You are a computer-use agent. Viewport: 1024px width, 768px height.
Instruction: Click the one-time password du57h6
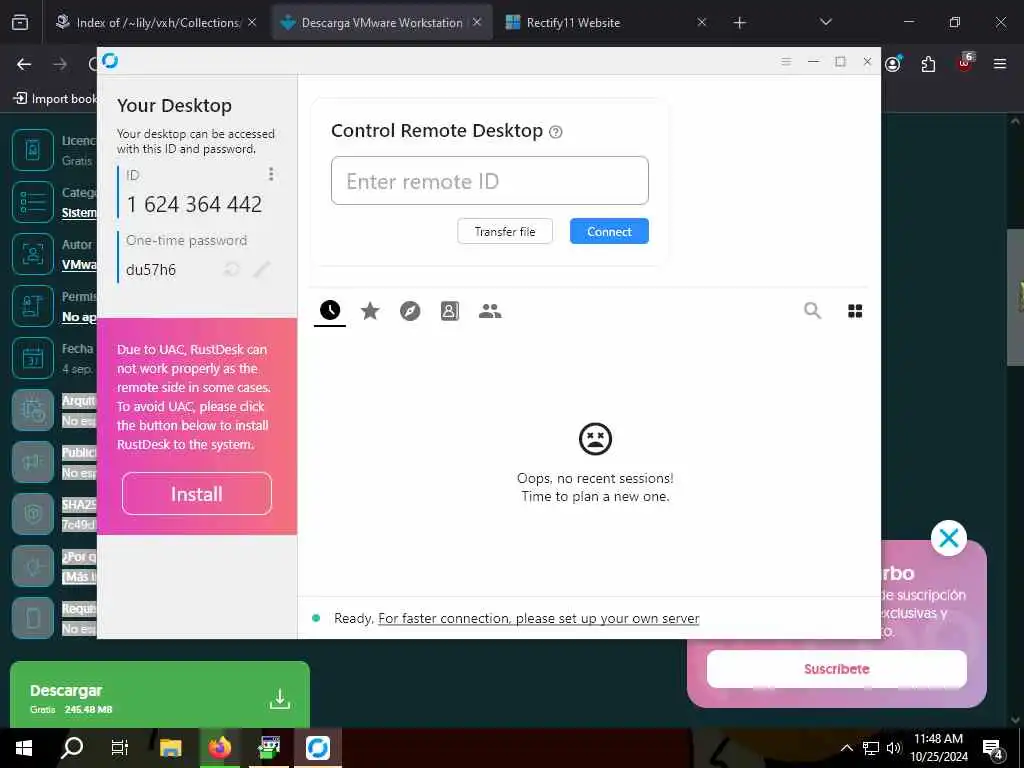point(151,270)
